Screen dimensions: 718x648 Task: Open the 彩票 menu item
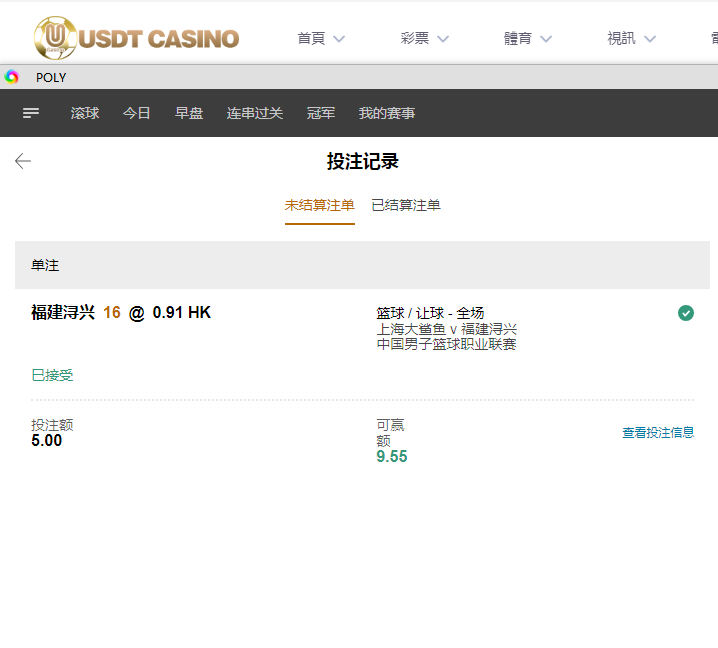tap(415, 38)
